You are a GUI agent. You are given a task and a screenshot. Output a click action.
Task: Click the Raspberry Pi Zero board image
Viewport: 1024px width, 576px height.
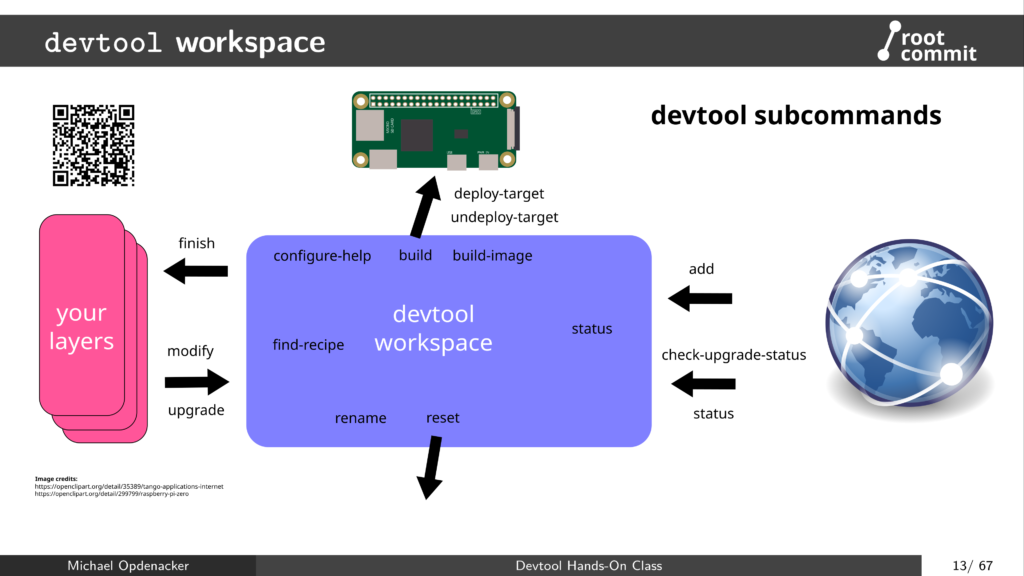coord(432,130)
